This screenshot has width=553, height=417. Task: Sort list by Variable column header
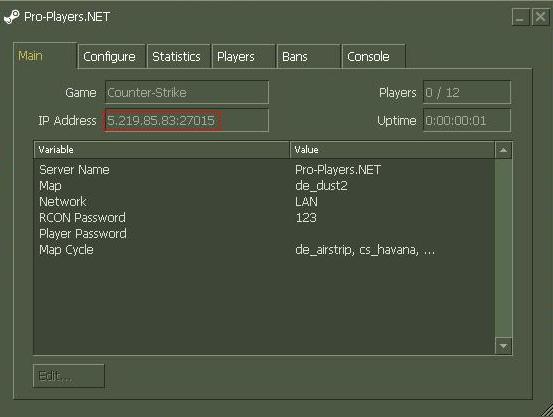coord(162,150)
